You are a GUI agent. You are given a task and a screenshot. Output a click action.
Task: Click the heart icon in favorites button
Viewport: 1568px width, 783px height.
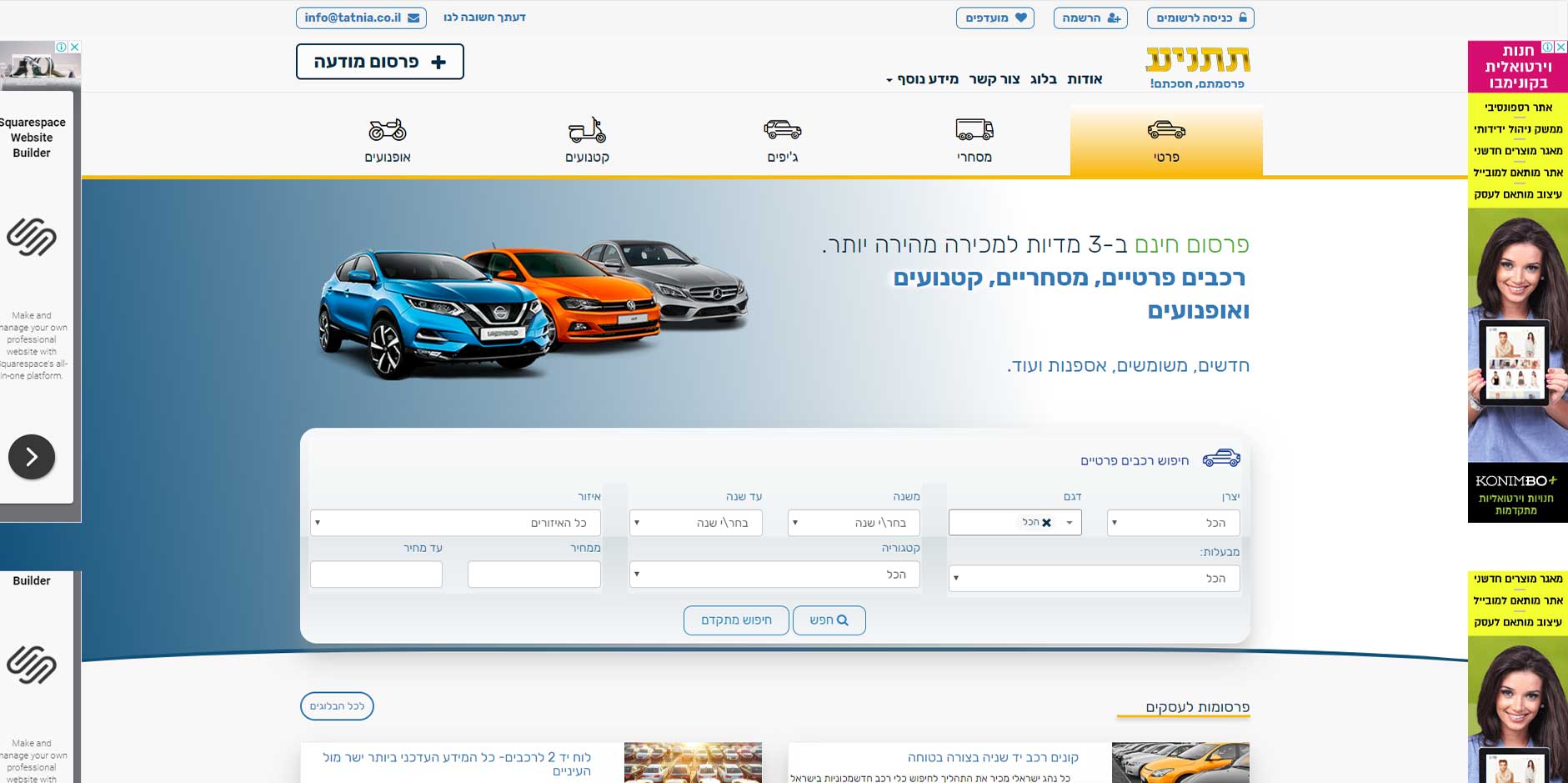click(1020, 18)
